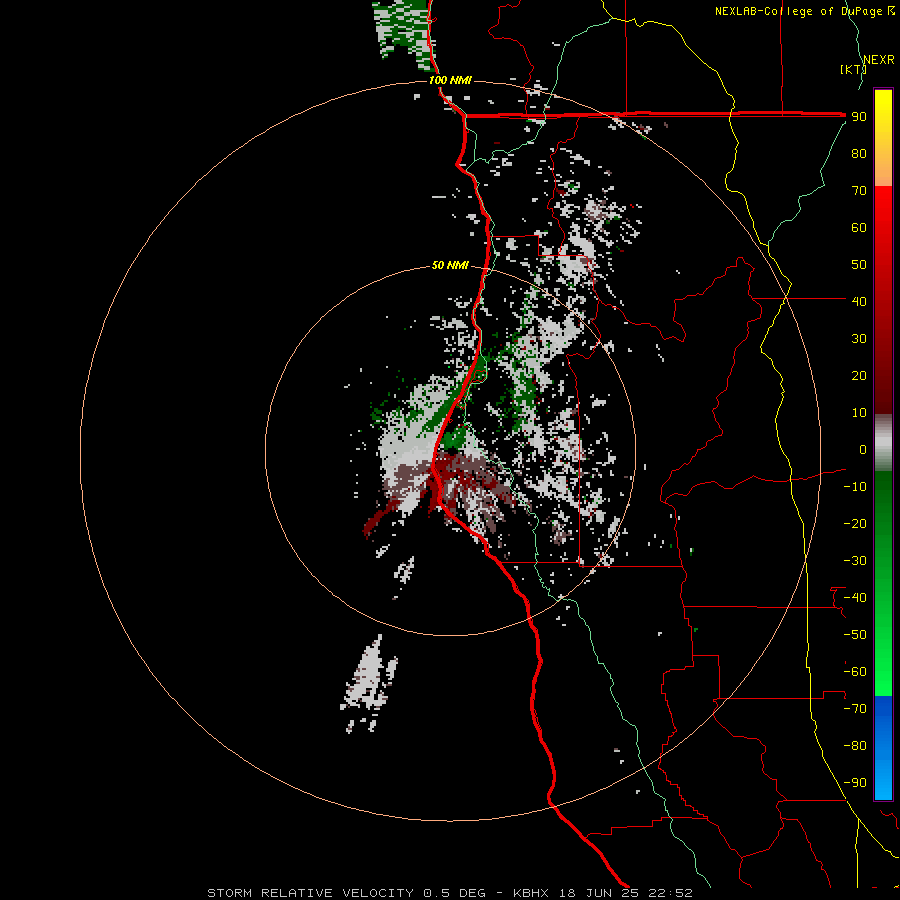Click the yellow top segment of the colorbar
The image size is (900, 900).
pos(883,137)
